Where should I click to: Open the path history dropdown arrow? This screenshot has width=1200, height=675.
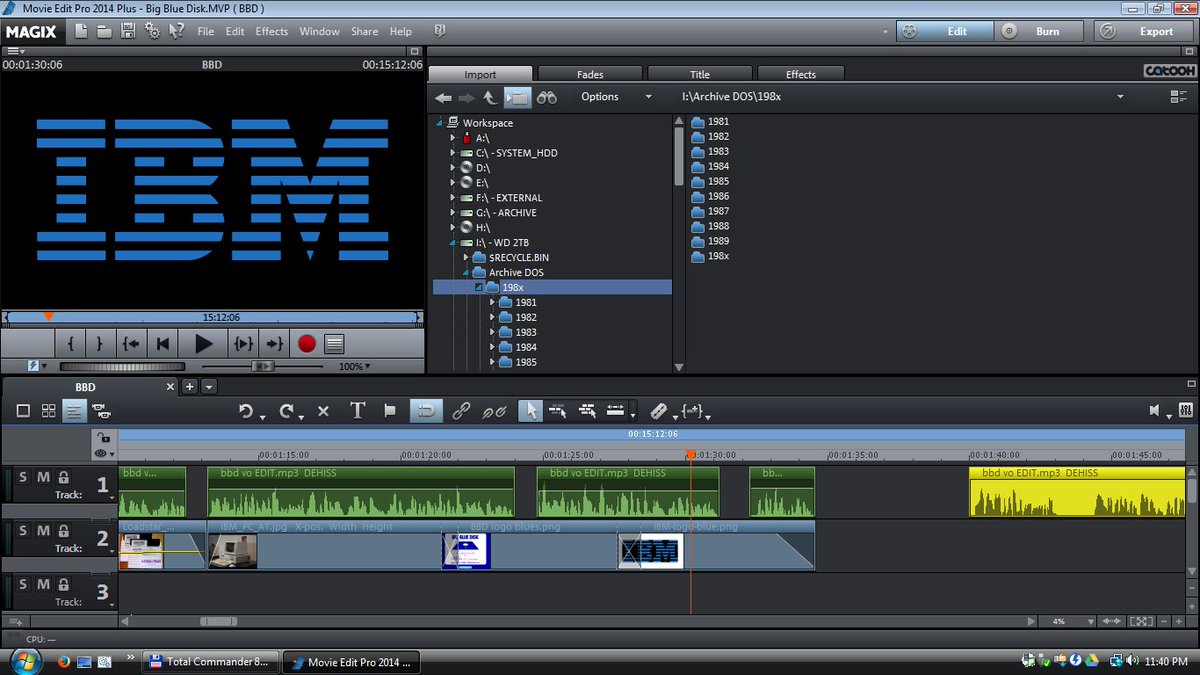pyautogui.click(x=1120, y=97)
